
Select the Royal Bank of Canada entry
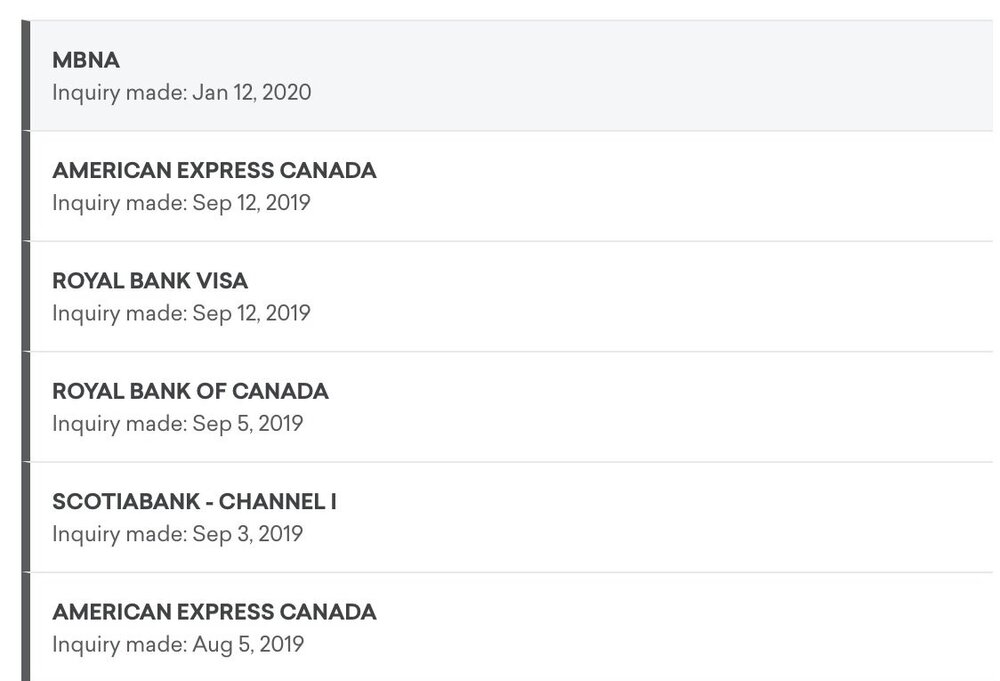pyautogui.click(x=190, y=391)
